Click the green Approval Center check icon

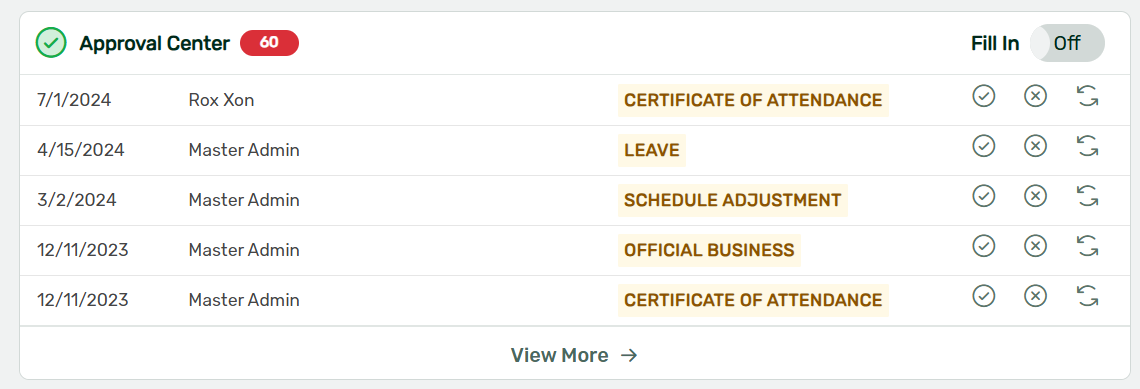(x=51, y=43)
